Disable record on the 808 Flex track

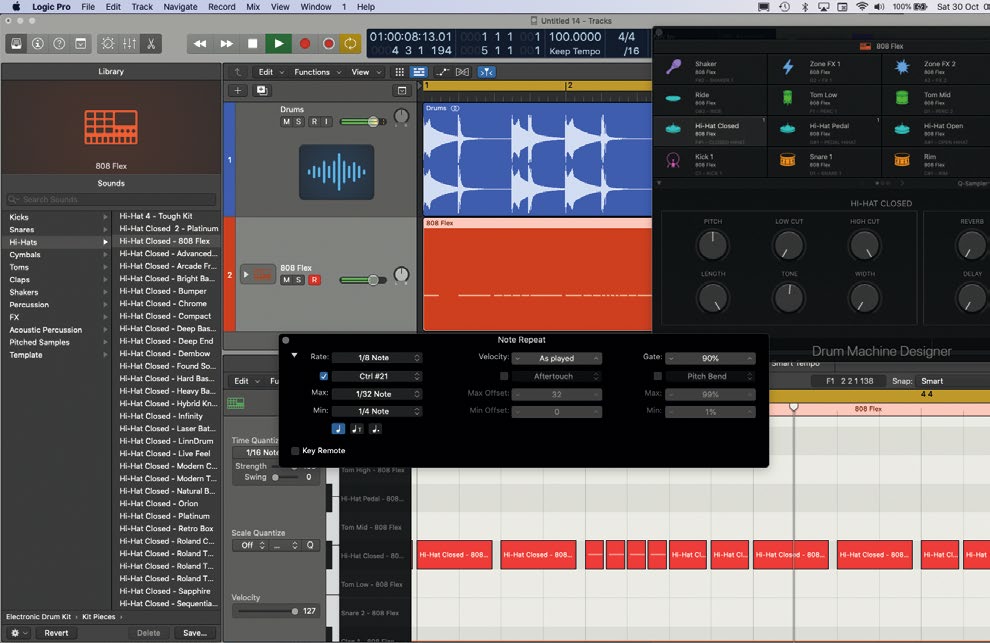(x=314, y=280)
